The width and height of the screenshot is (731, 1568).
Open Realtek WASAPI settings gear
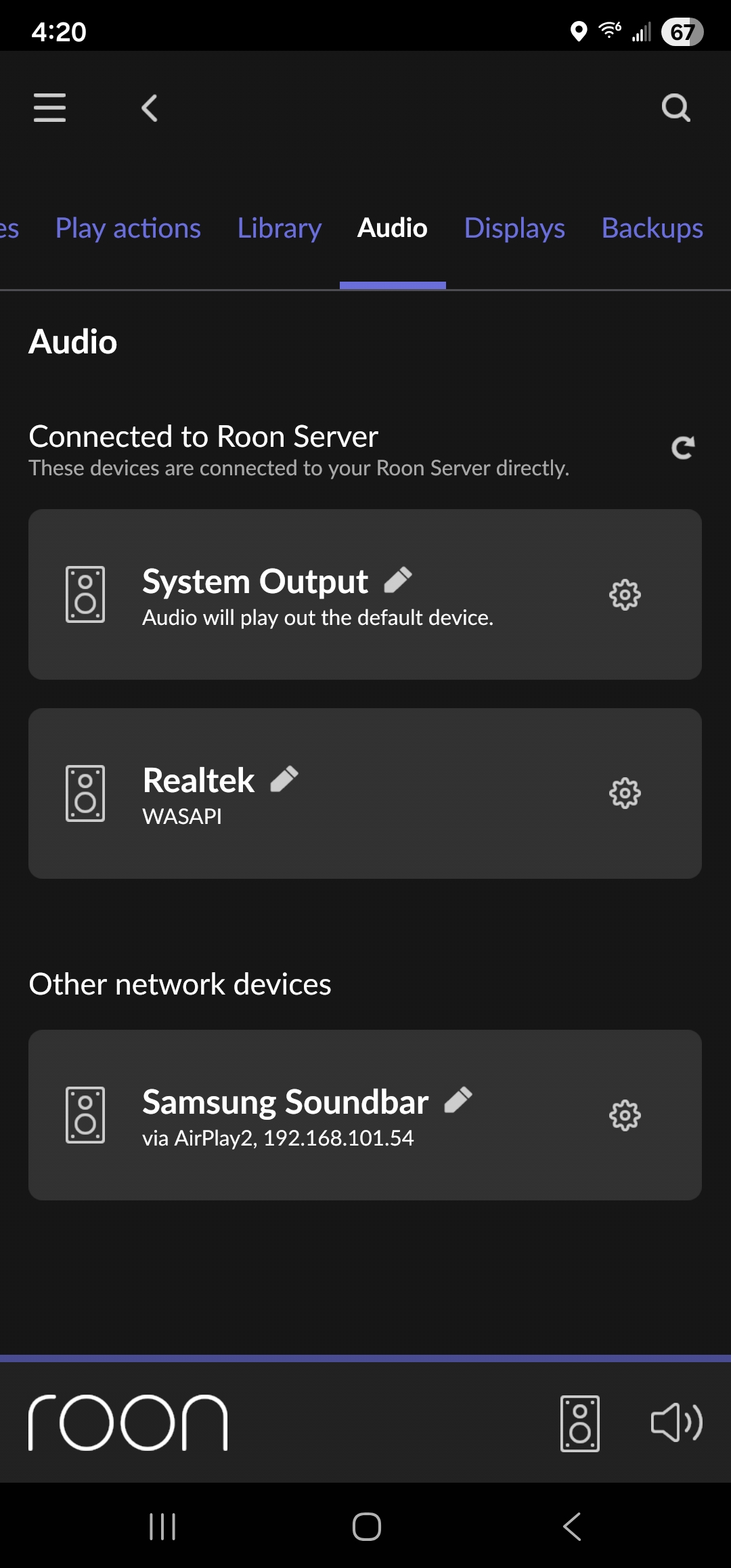tap(624, 793)
